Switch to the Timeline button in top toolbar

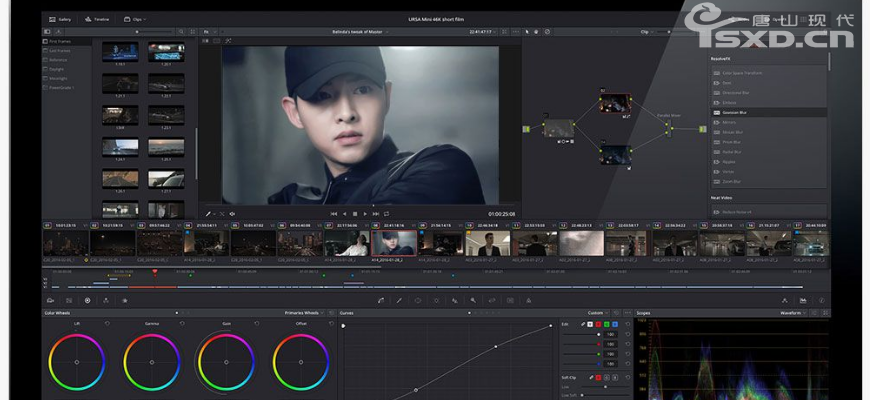[98, 19]
